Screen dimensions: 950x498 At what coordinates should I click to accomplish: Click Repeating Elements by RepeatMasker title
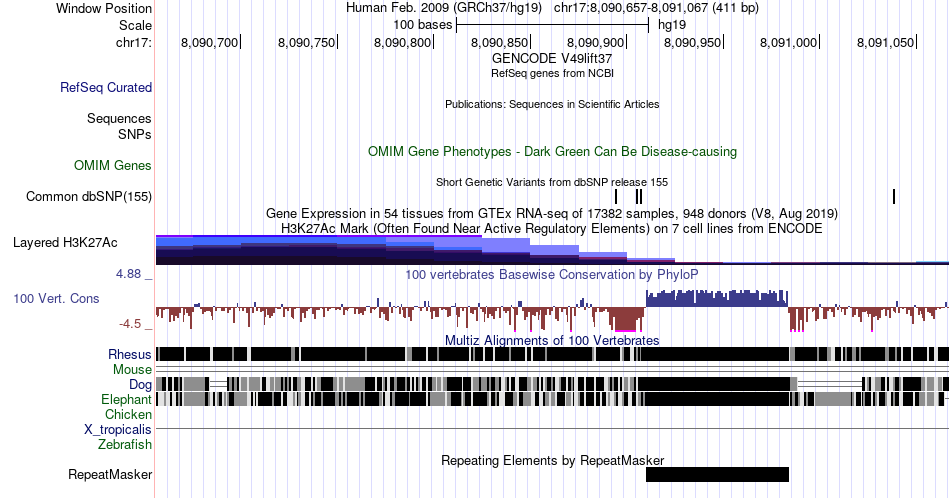tap(552, 460)
